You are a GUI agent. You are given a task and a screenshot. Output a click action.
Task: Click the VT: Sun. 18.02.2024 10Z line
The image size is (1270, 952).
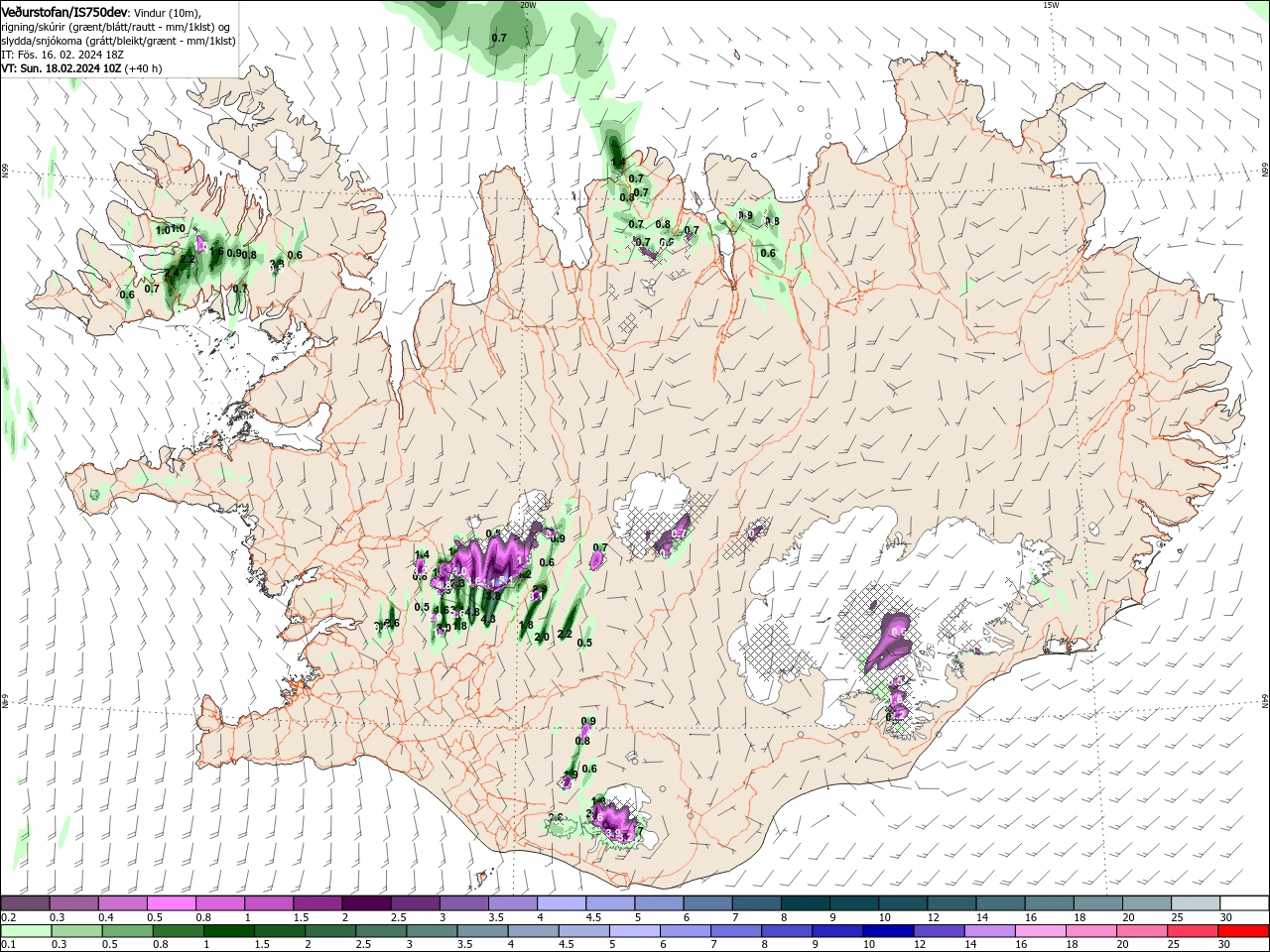[81, 68]
